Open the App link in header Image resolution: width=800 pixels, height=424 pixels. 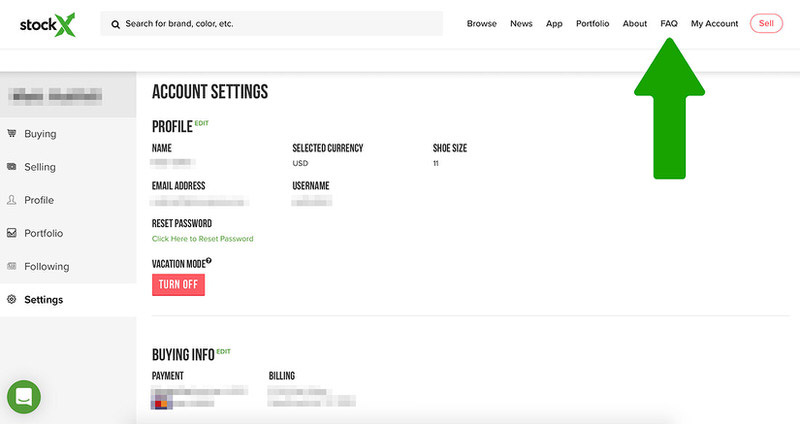tap(554, 23)
